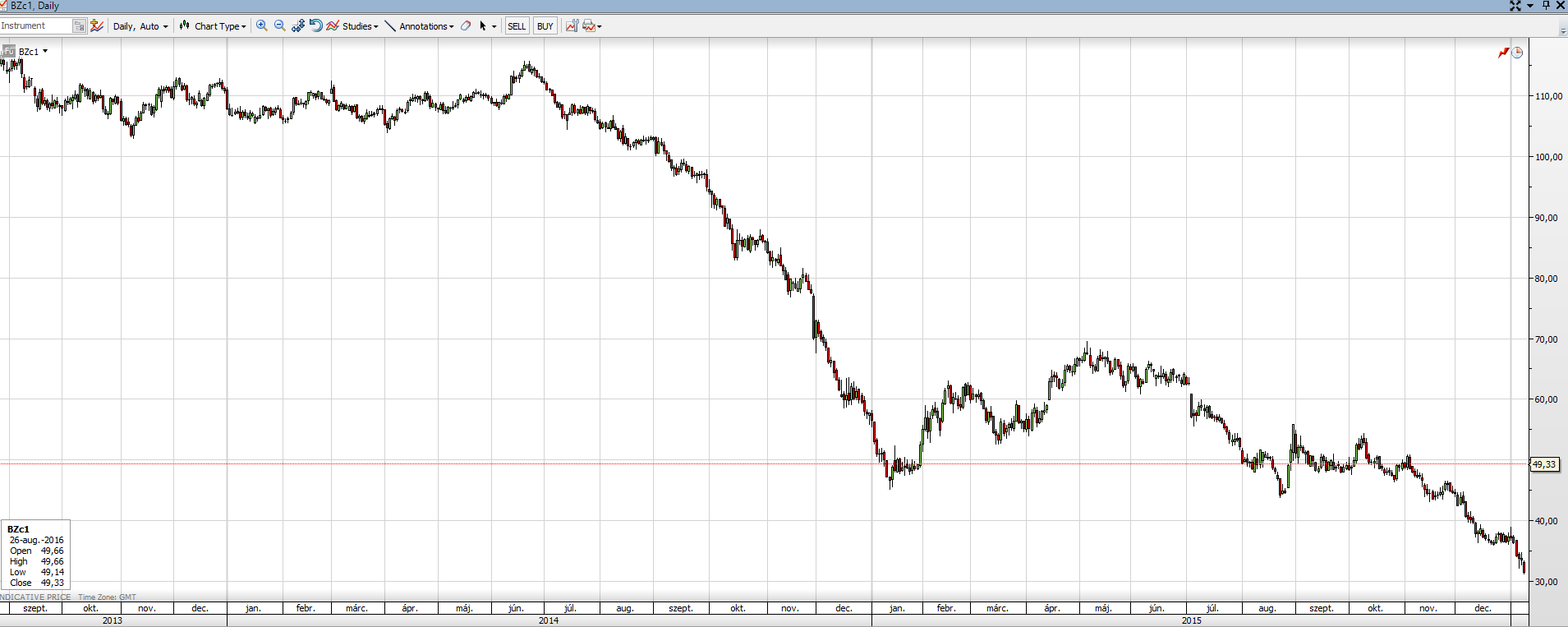The image size is (1568, 627).
Task: Click the SELL button
Action: (517, 26)
